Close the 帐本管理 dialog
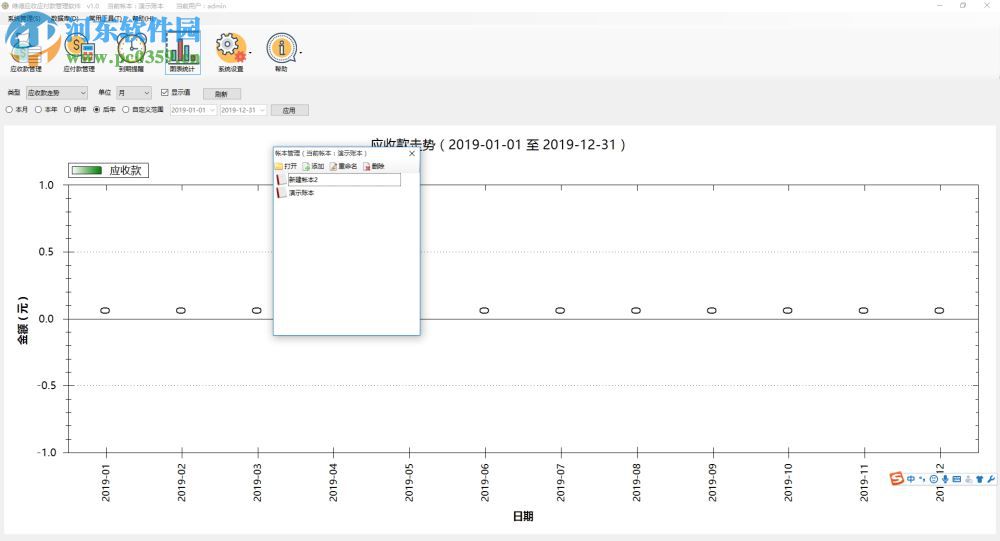Screen dimensions: 1000x541 (412, 153)
